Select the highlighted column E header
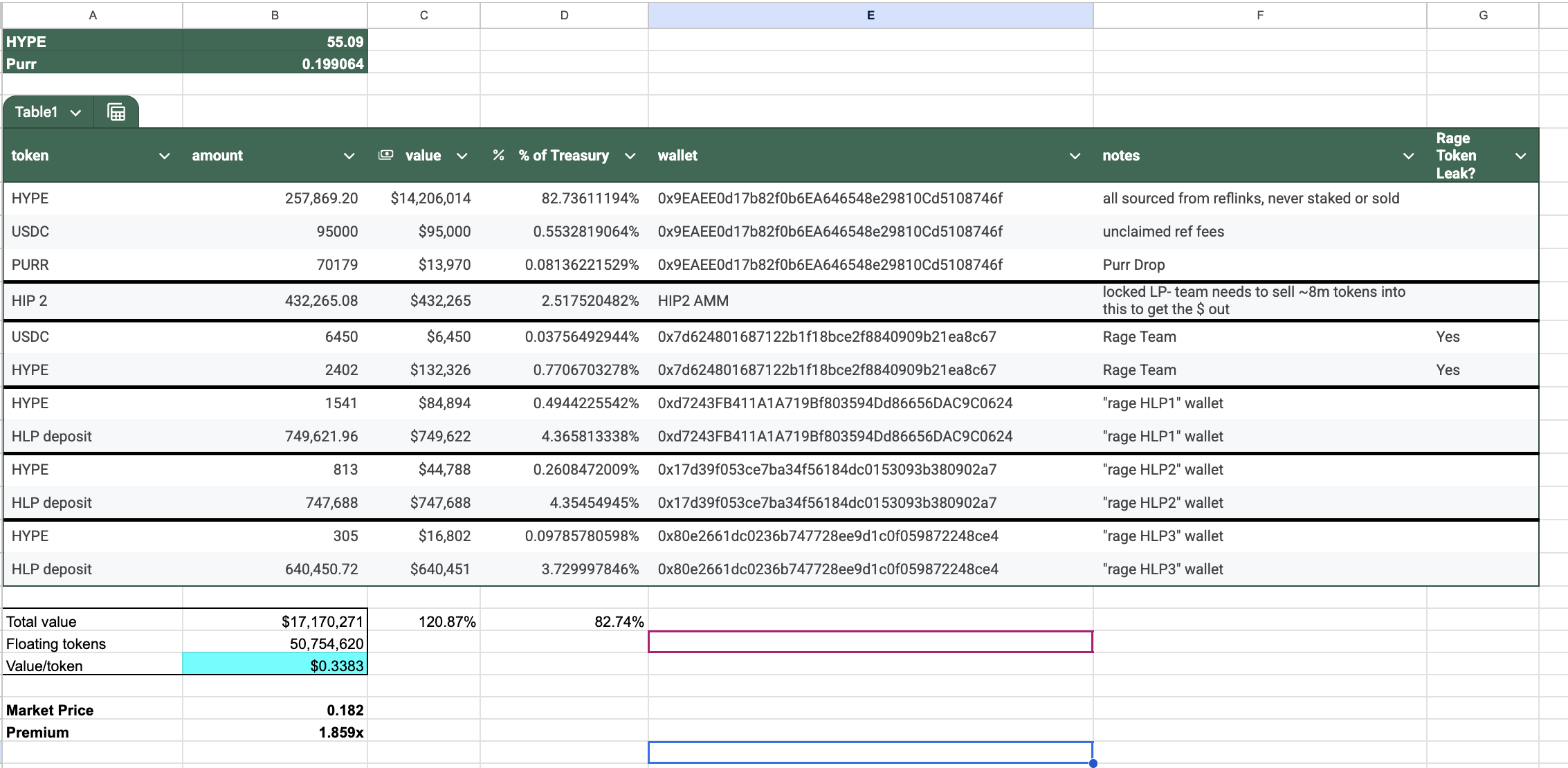Image resolution: width=1568 pixels, height=768 pixels. click(870, 15)
